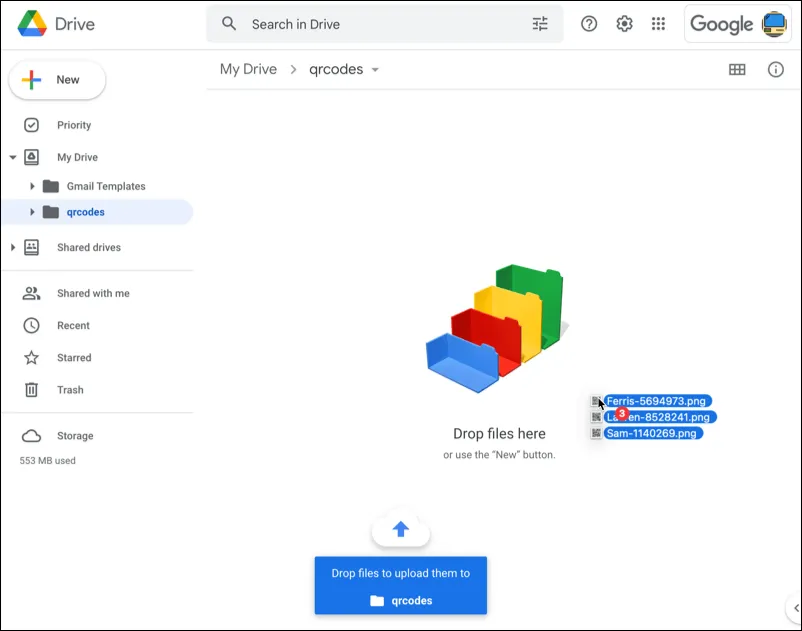
Task: Click the Drop files here text
Action: tap(499, 434)
